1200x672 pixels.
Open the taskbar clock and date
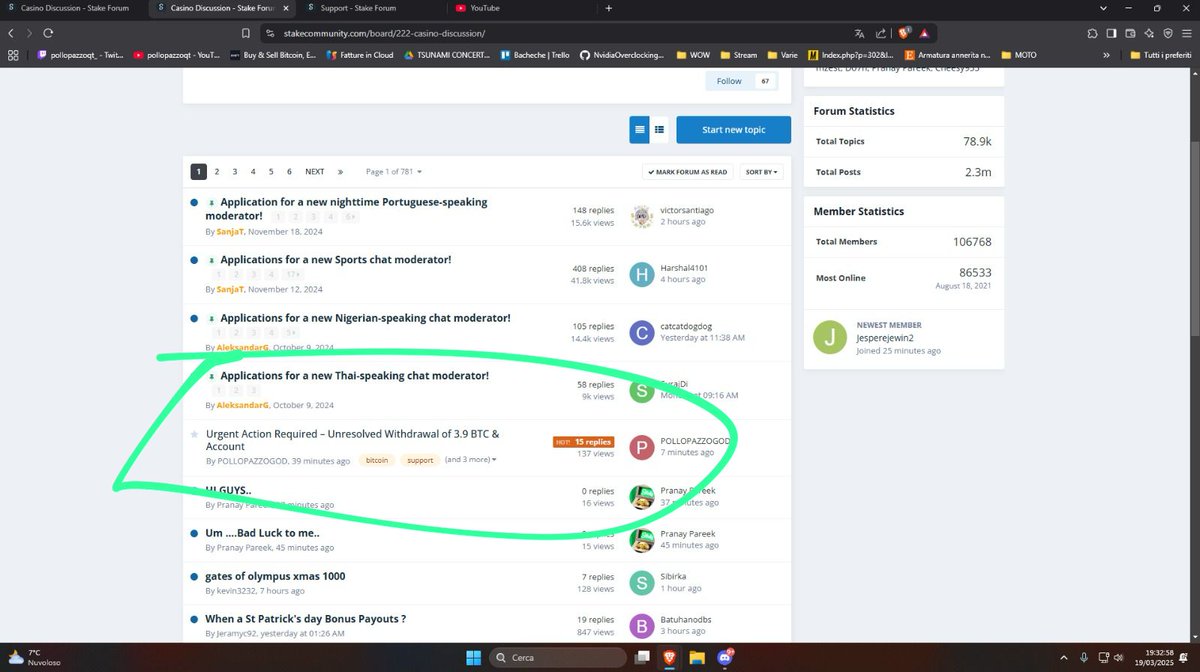[1153, 657]
